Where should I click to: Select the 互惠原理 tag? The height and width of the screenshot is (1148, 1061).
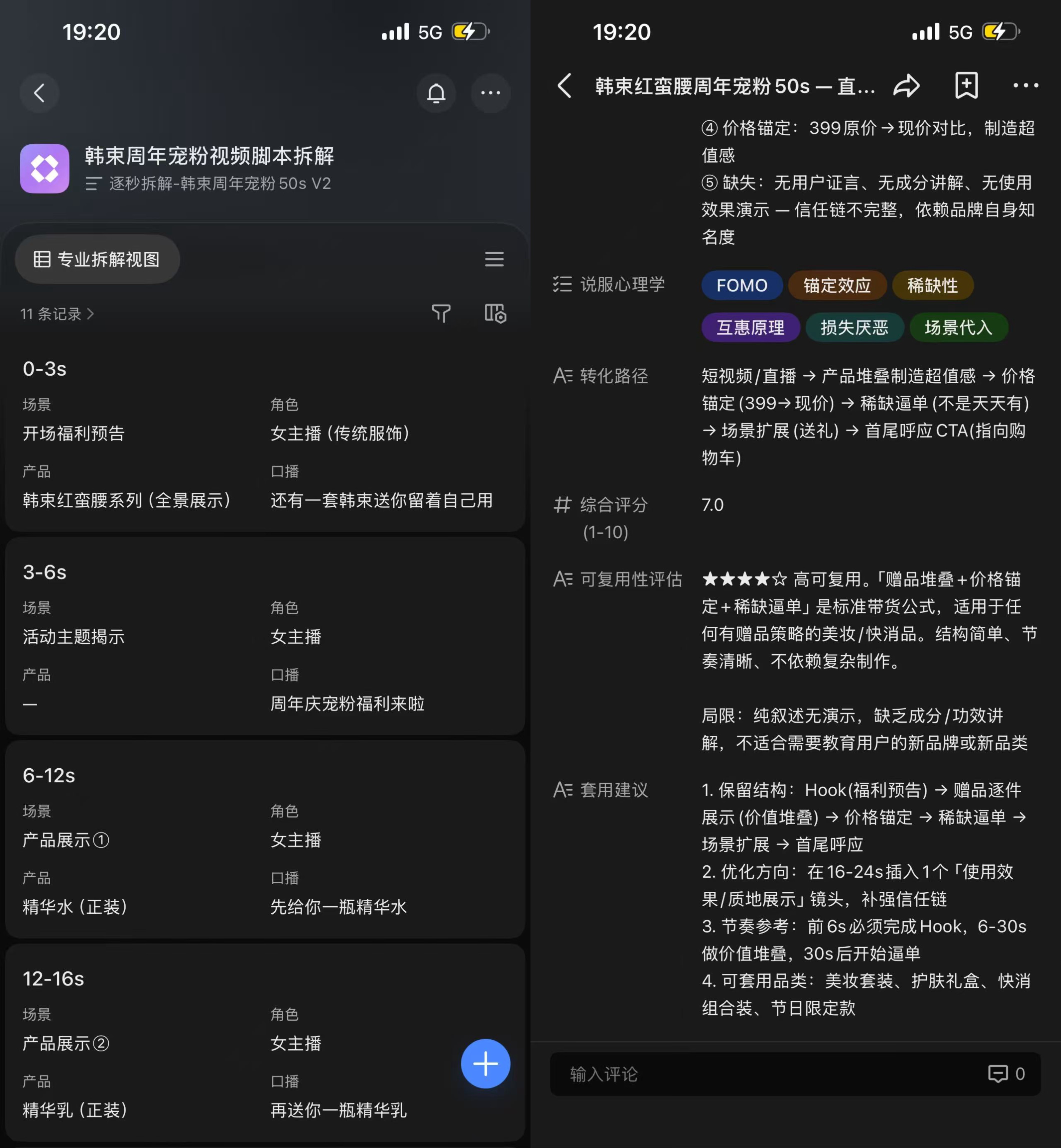(x=750, y=327)
